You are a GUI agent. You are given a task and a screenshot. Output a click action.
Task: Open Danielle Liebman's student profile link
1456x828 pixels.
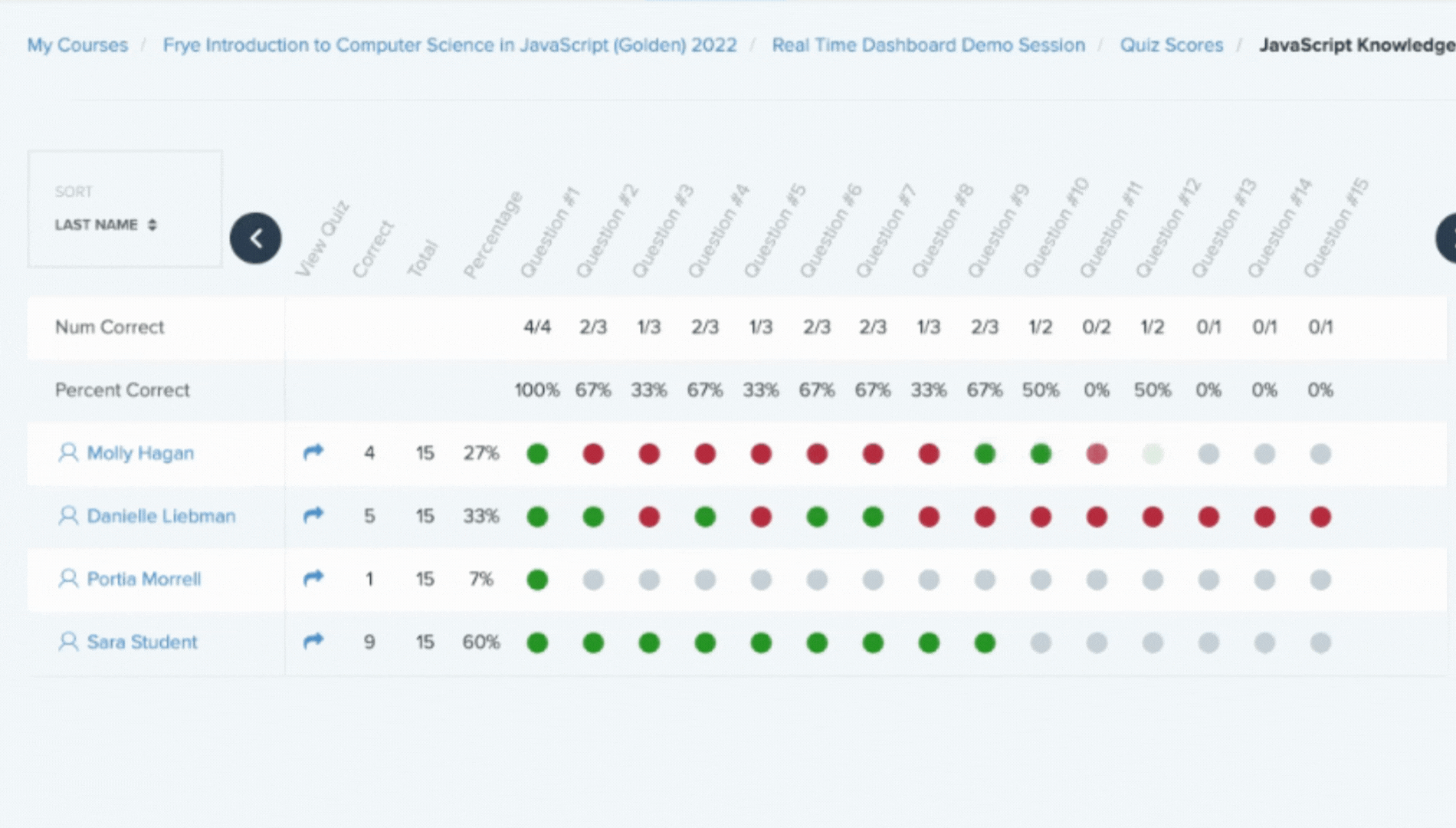point(161,516)
